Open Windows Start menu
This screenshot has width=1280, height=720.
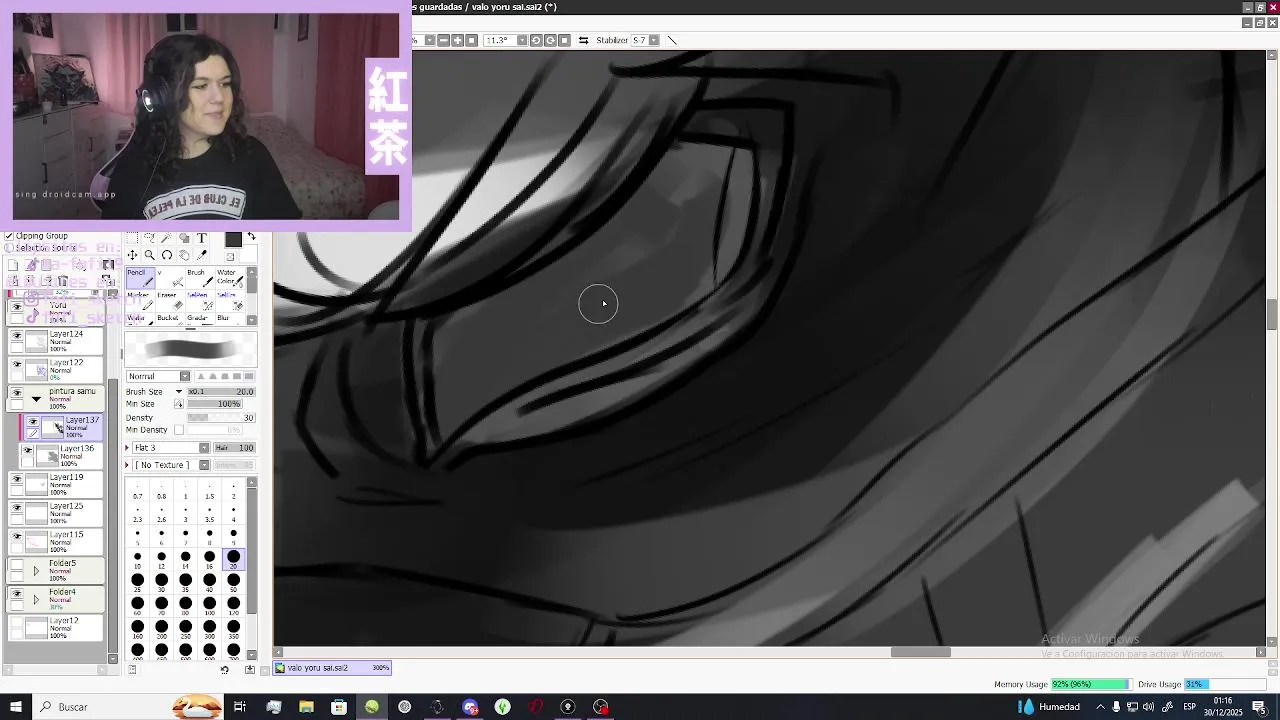point(15,707)
